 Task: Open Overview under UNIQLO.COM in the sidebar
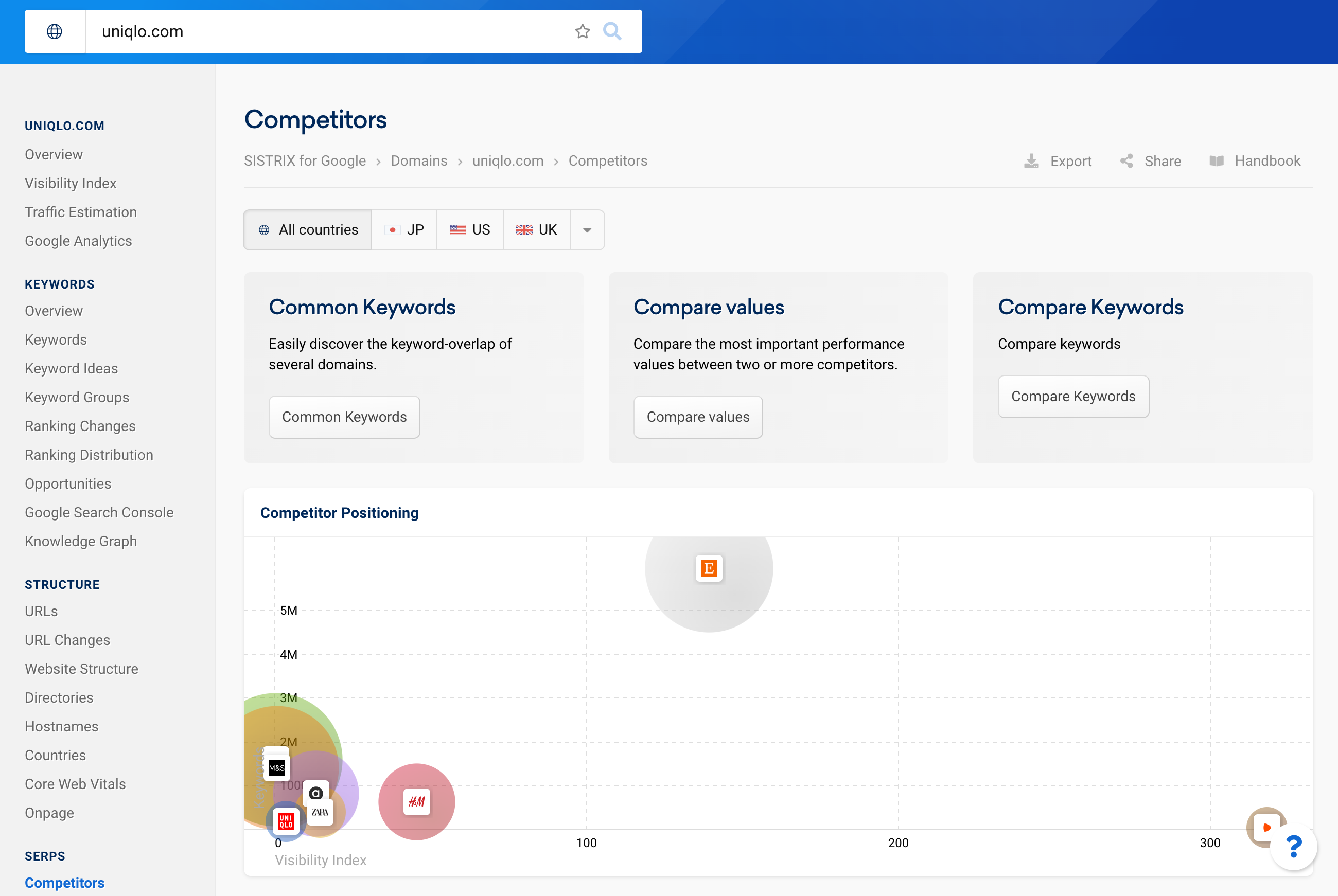[x=54, y=155]
